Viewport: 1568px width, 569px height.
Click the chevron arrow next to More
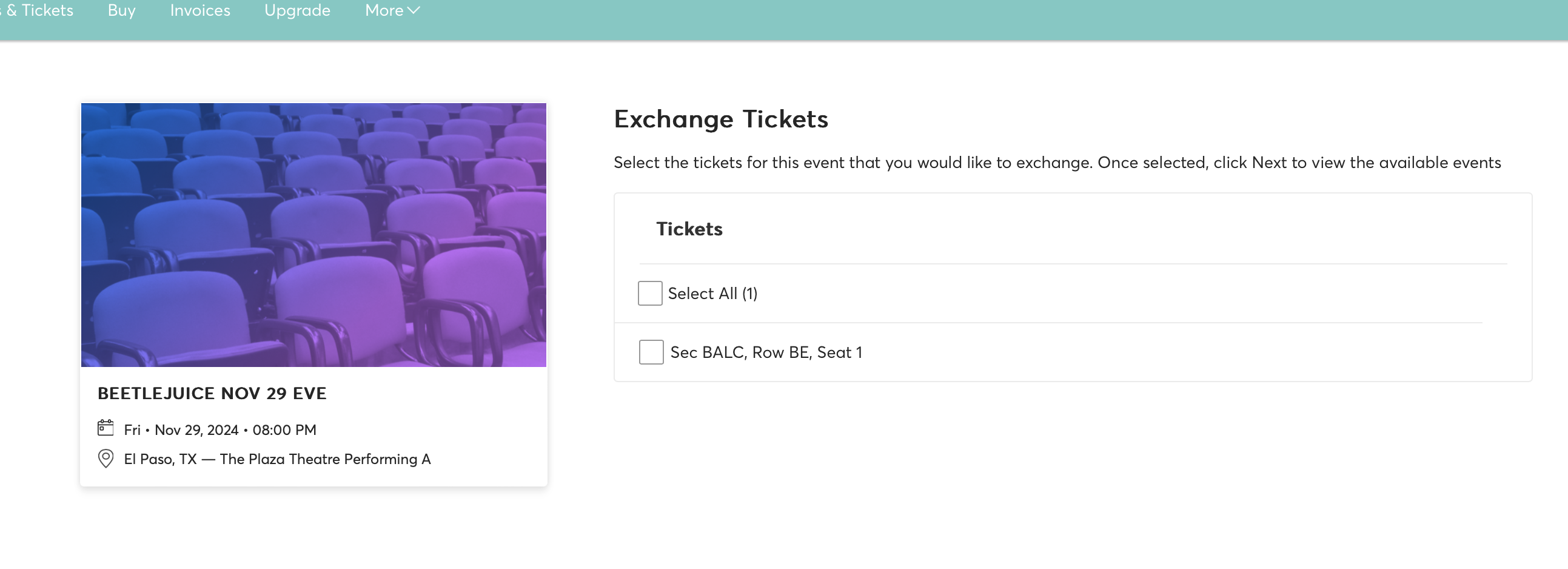[x=414, y=10]
